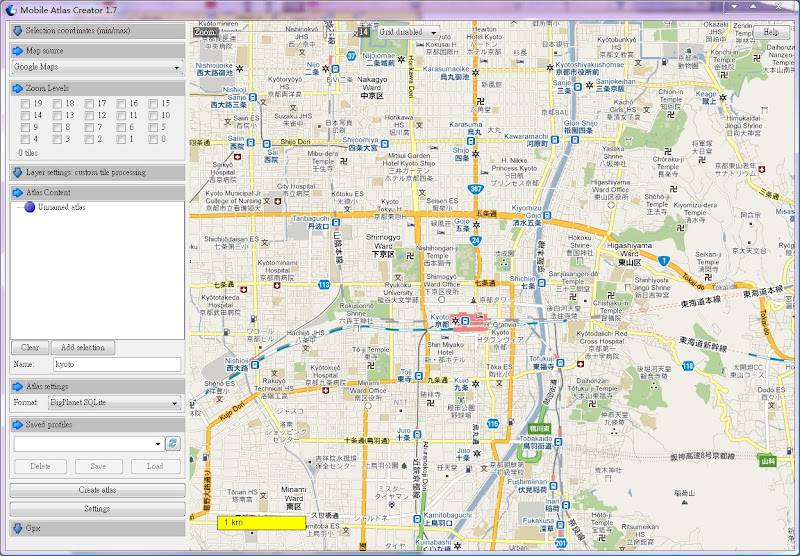Open the Google Maps map source dropdown
800x556 pixels.
coord(97,67)
